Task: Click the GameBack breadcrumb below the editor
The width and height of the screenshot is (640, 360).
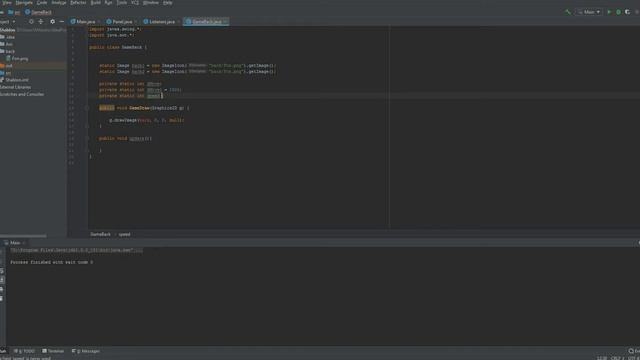Action: tap(100, 234)
